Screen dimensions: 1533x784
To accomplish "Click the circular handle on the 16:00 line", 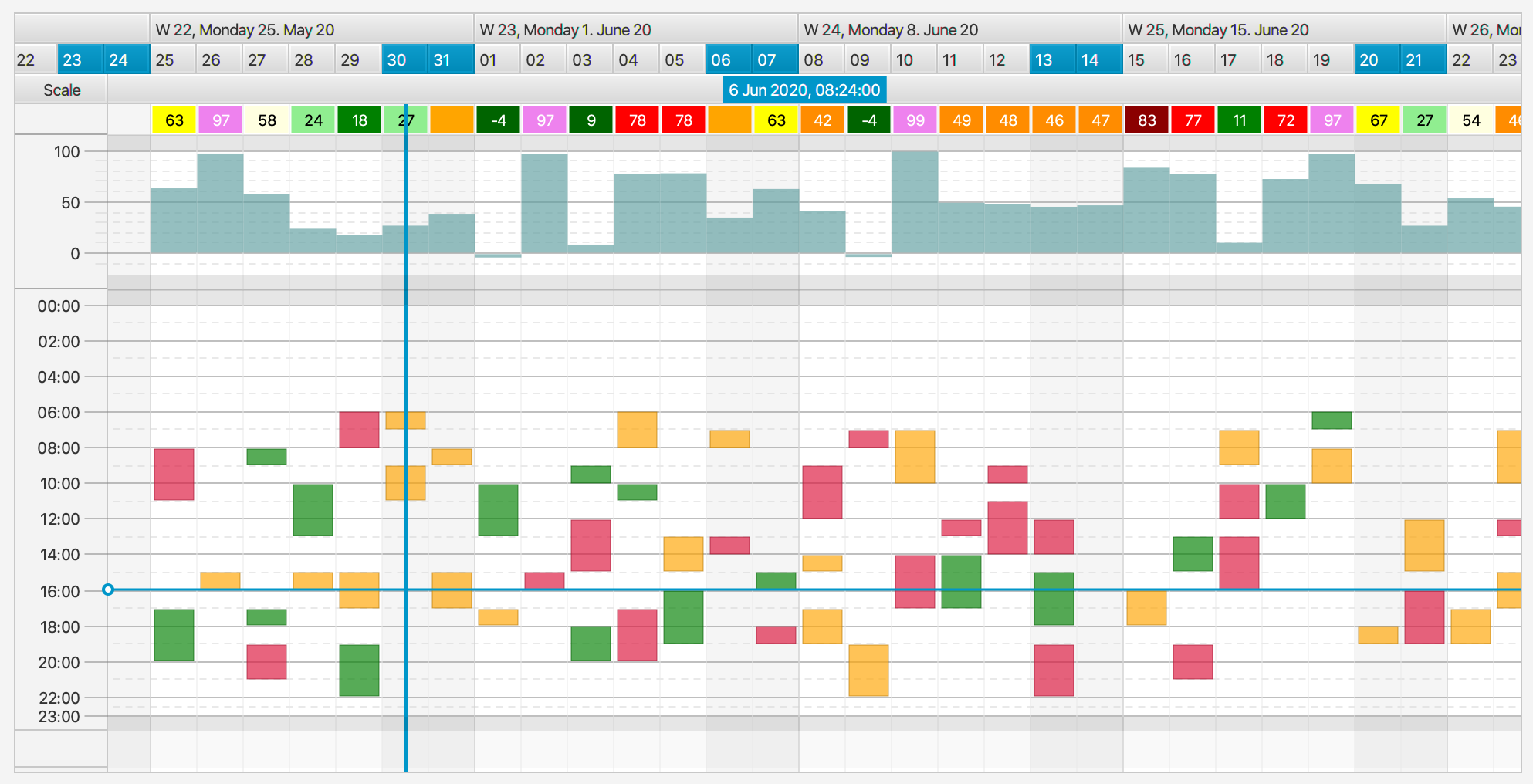I will point(108,590).
